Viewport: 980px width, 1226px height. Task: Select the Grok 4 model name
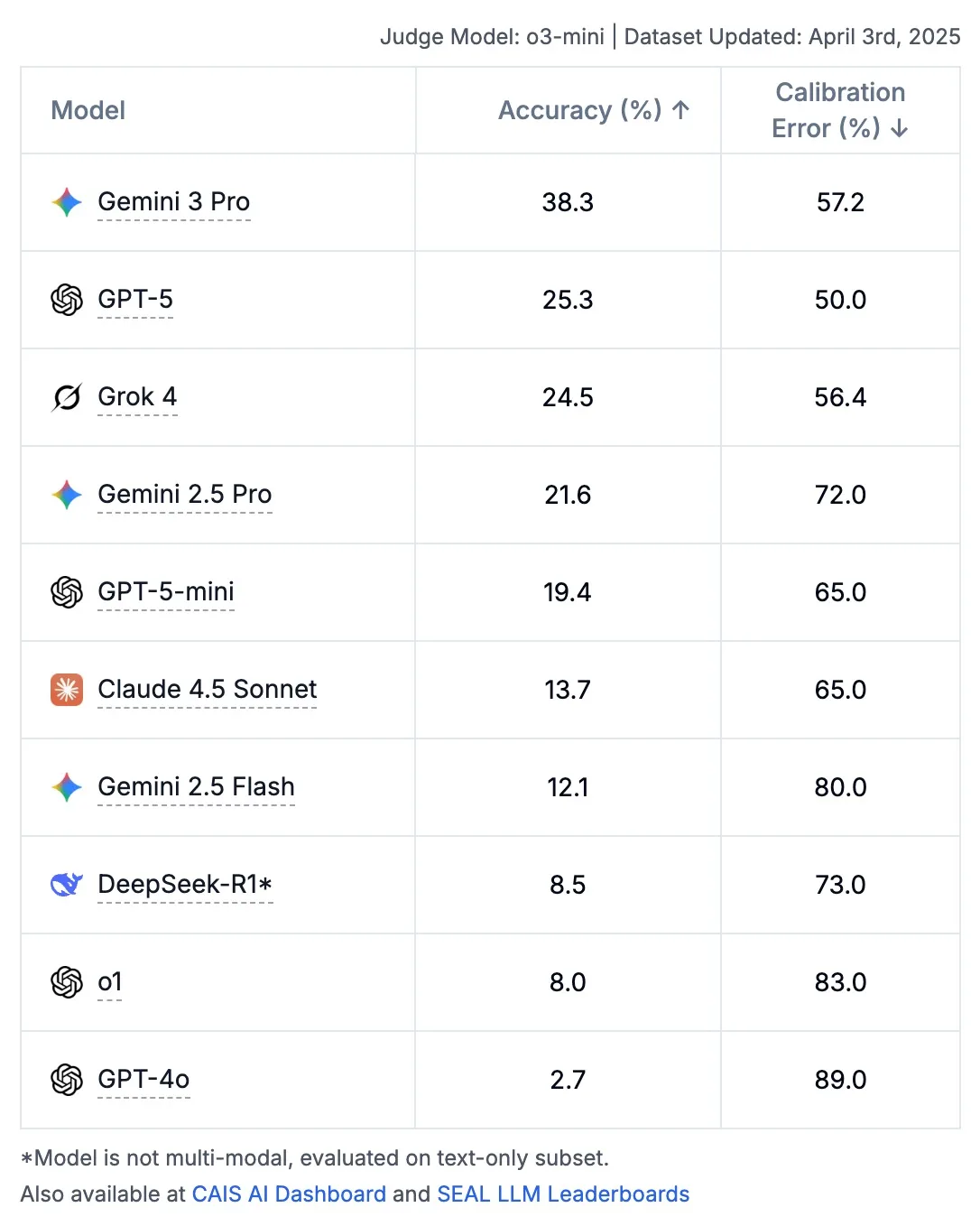coord(137,397)
